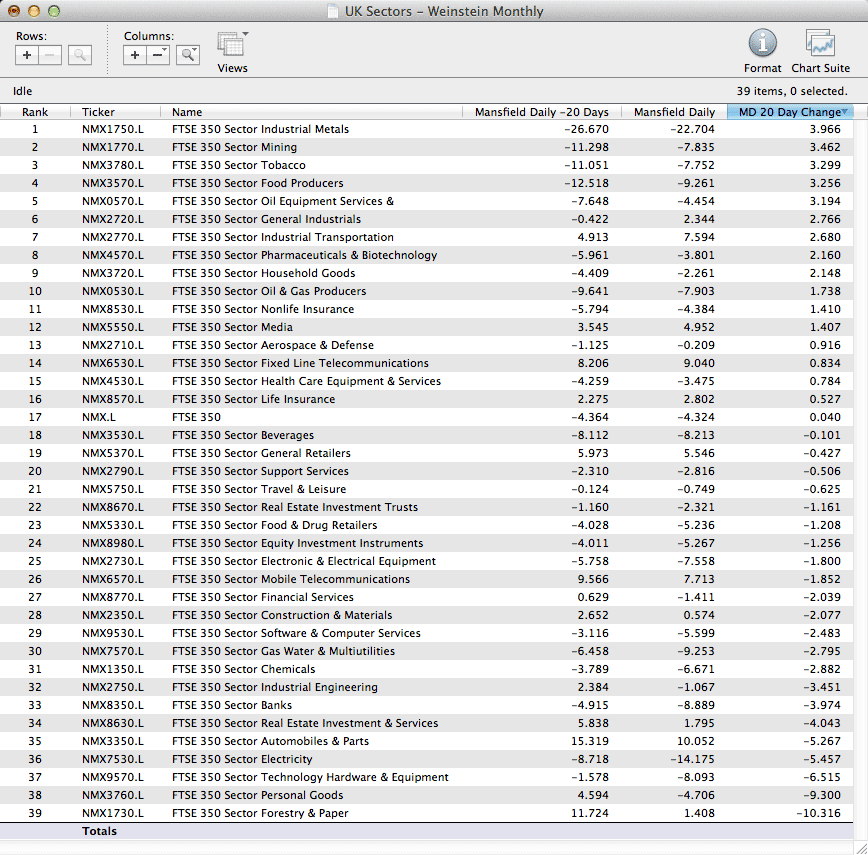The height and width of the screenshot is (855, 868).
Task: Toggle sort arrow on MD 20 Day Change
Action: click(x=845, y=112)
